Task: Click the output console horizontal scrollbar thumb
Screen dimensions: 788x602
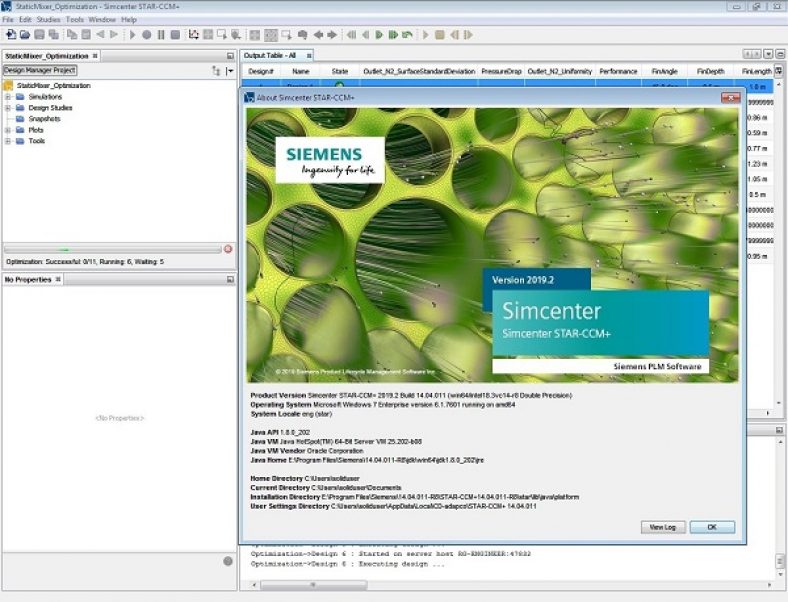Action: (x=314, y=585)
